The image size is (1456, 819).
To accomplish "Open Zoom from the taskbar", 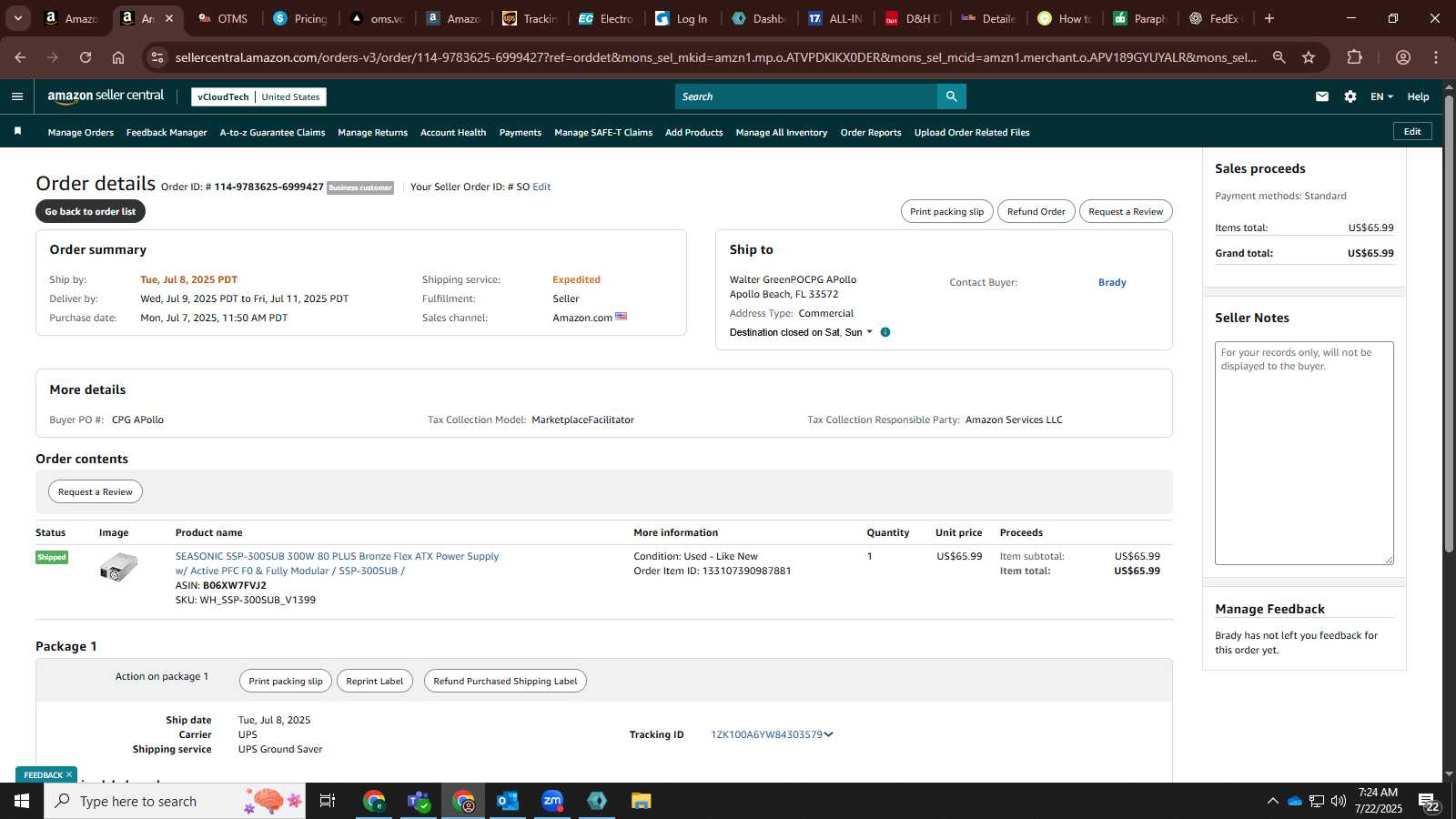I will (x=552, y=801).
